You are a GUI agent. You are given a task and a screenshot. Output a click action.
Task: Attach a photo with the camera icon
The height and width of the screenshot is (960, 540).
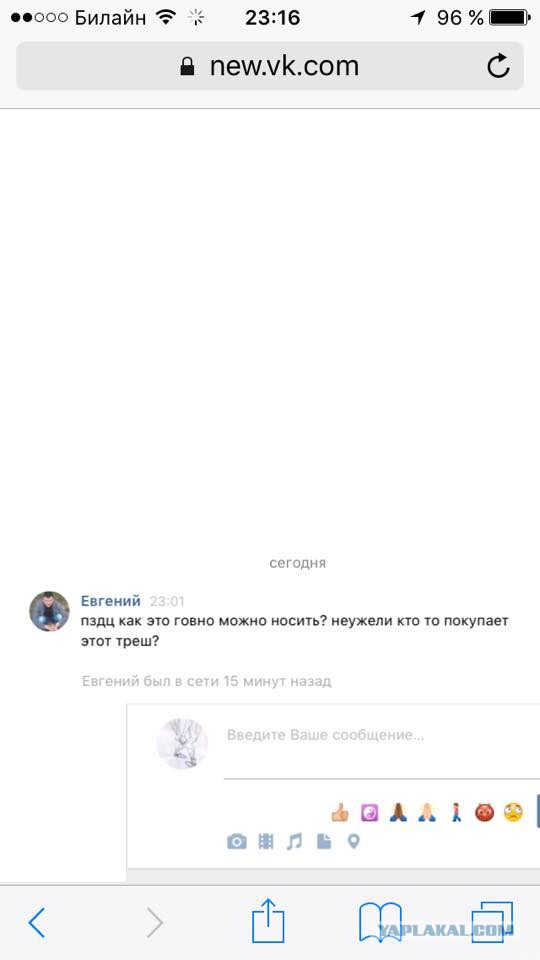click(236, 842)
